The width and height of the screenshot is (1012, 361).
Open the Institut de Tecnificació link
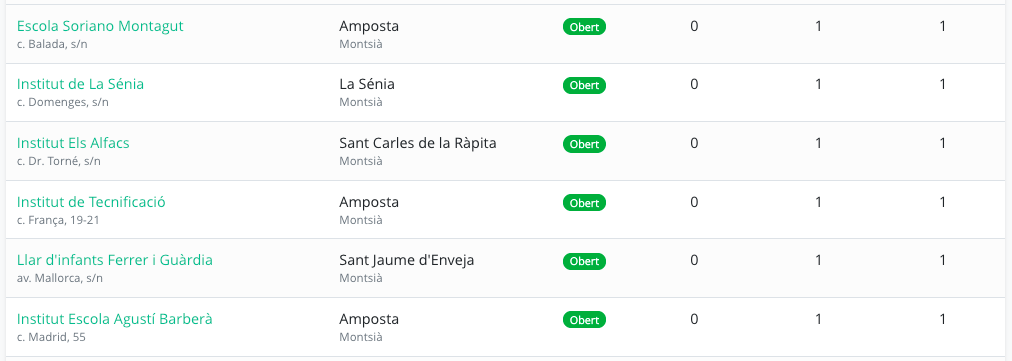91,202
